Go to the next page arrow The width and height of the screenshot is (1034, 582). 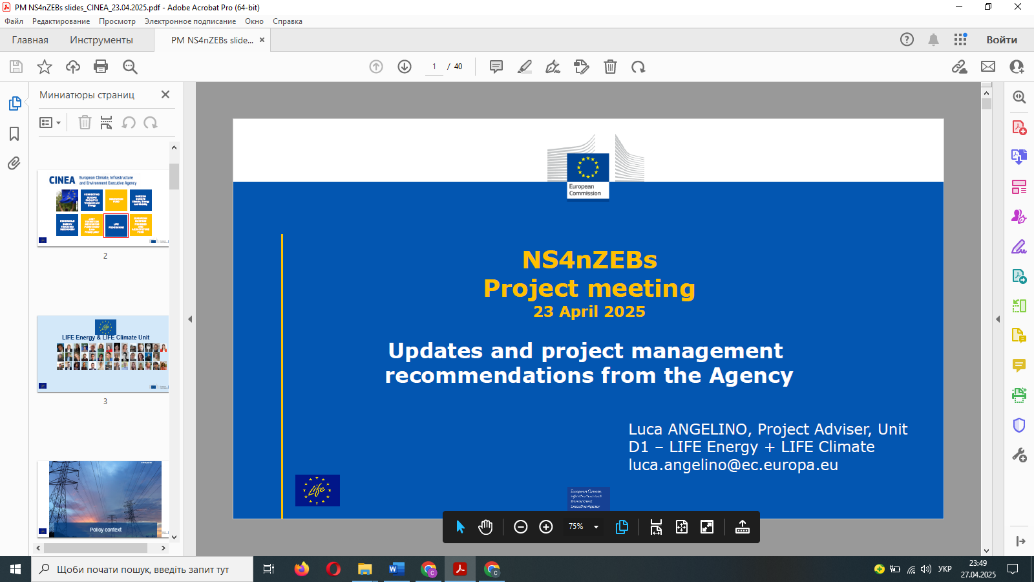pos(404,67)
